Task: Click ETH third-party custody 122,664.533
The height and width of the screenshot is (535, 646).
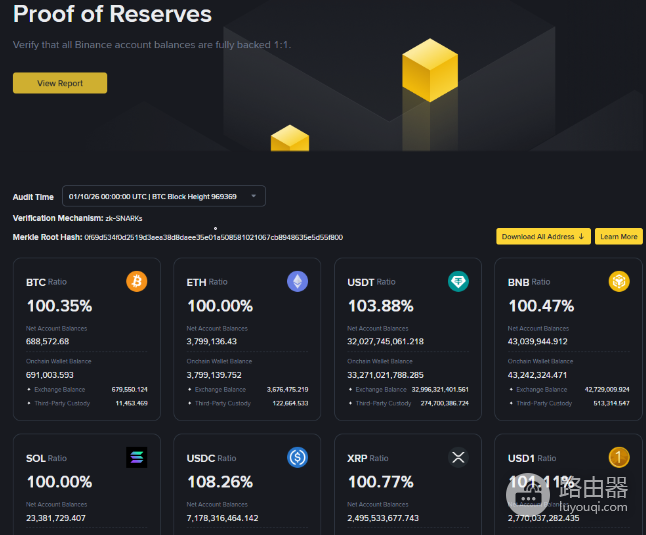Action: coord(290,403)
